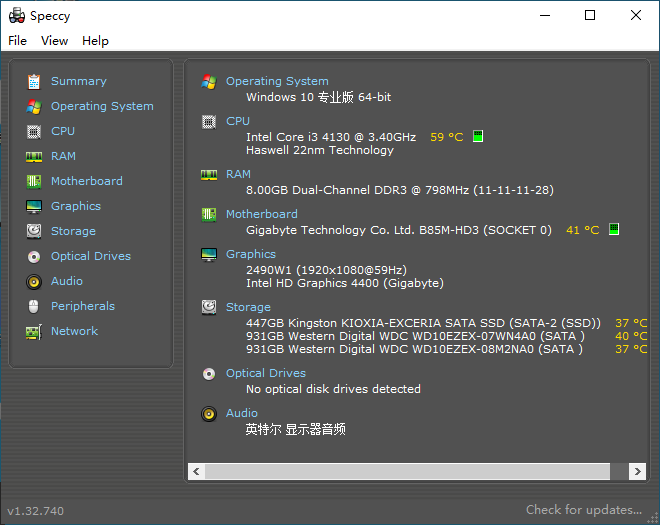Viewport: 660px width, 525px height.
Task: Click the Windows flag icon beside sidebar Operating System
Action: coord(34,107)
